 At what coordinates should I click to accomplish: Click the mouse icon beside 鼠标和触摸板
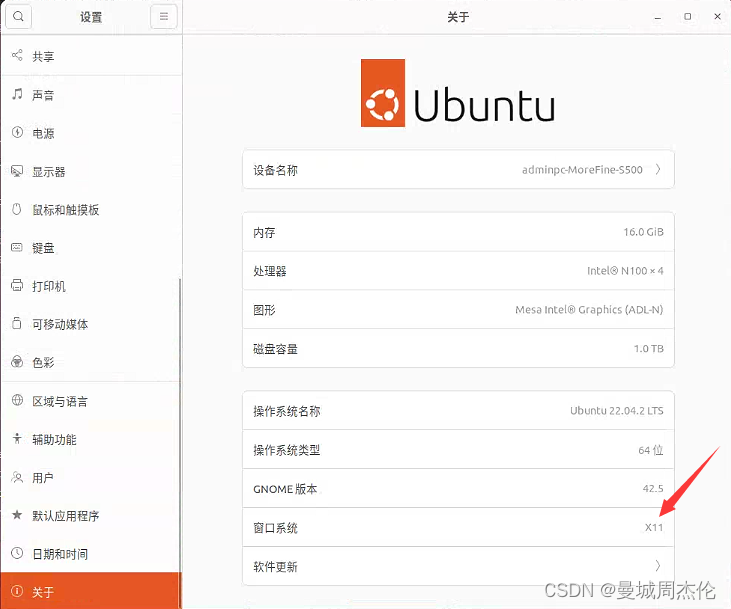17,209
